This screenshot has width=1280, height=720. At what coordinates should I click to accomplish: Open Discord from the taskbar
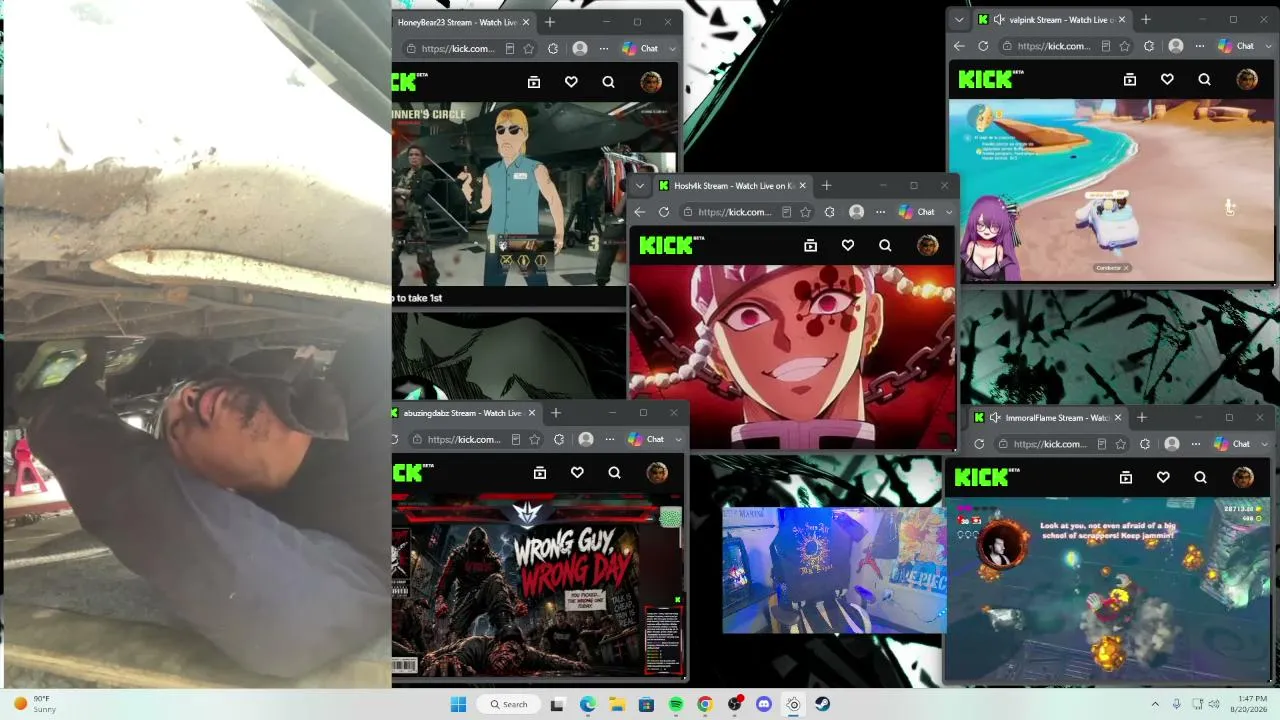764,704
